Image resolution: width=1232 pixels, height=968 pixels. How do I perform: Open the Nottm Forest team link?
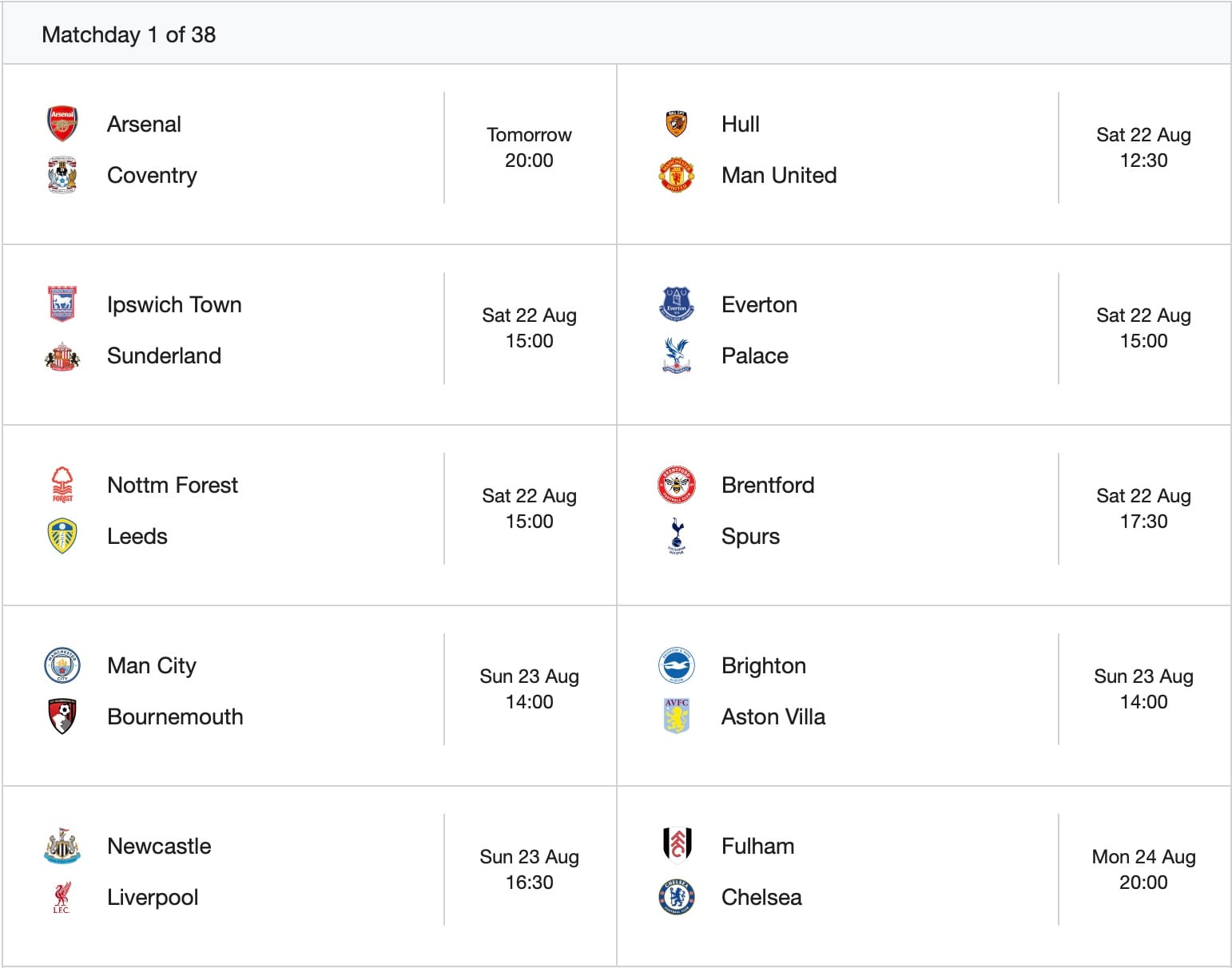click(173, 485)
